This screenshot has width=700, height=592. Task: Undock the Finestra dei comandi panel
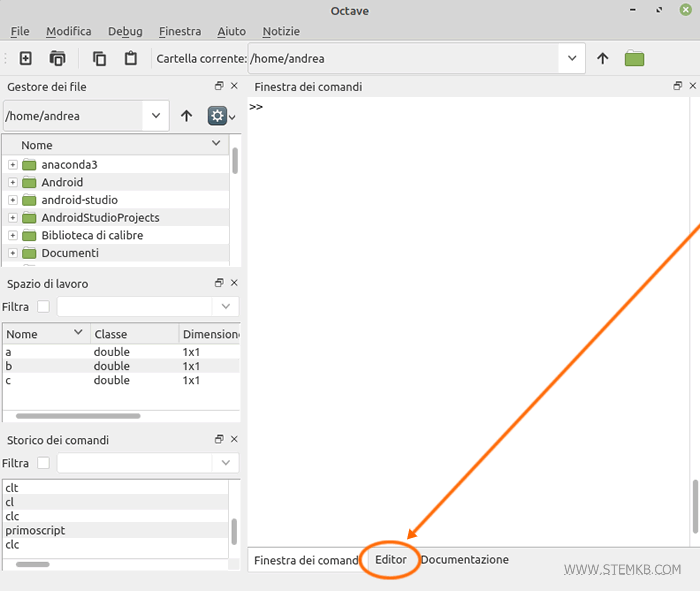point(677,86)
